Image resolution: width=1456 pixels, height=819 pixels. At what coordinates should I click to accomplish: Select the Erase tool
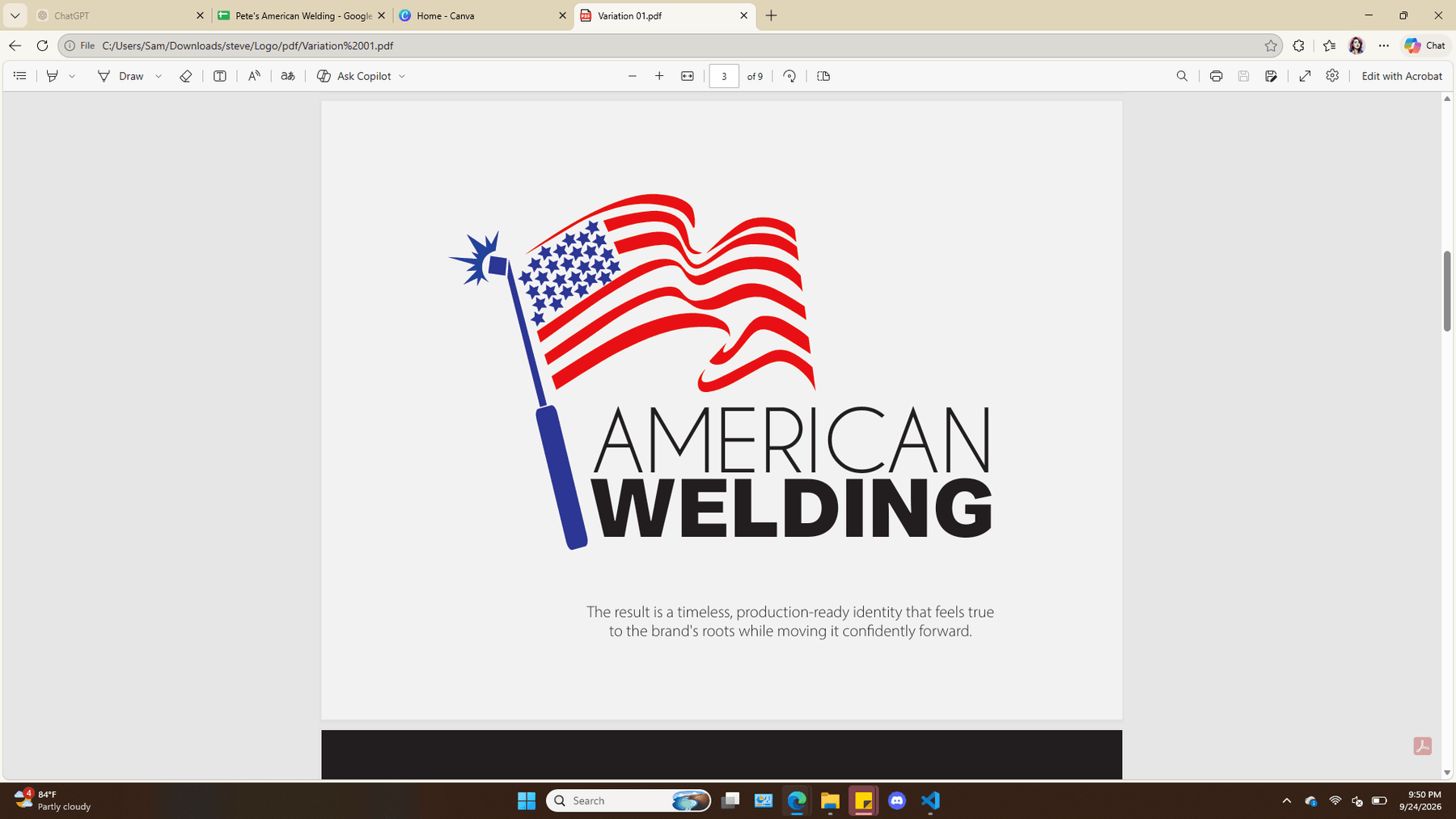click(185, 76)
